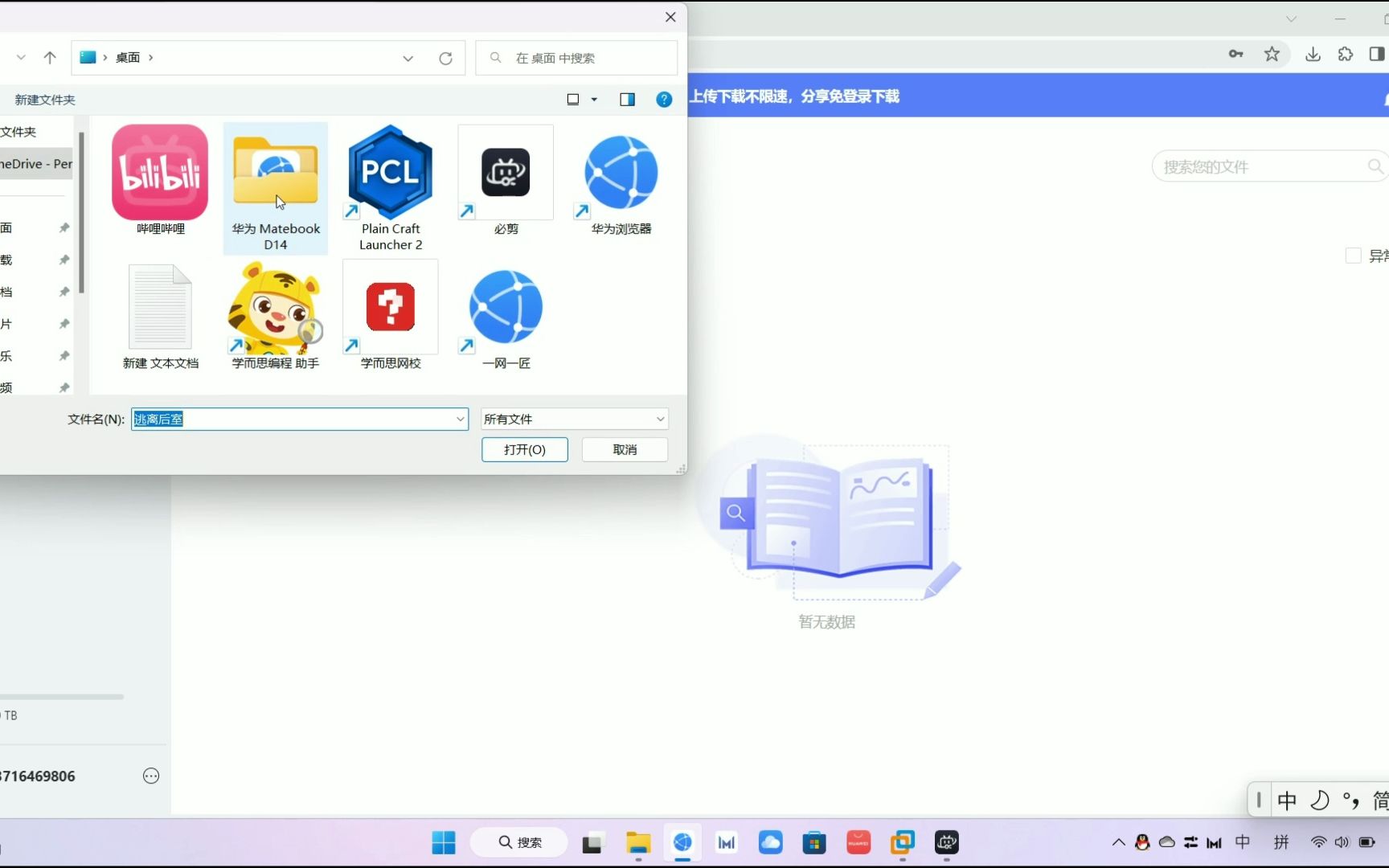Screen dimensions: 1389x868
Task: Click the help question mark icon
Action: 664,100
